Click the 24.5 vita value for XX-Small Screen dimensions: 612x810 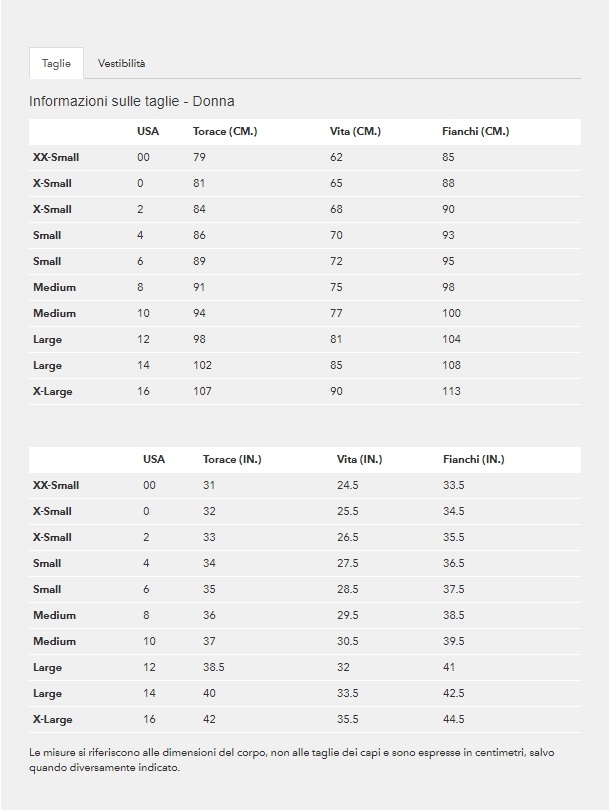pyautogui.click(x=347, y=486)
